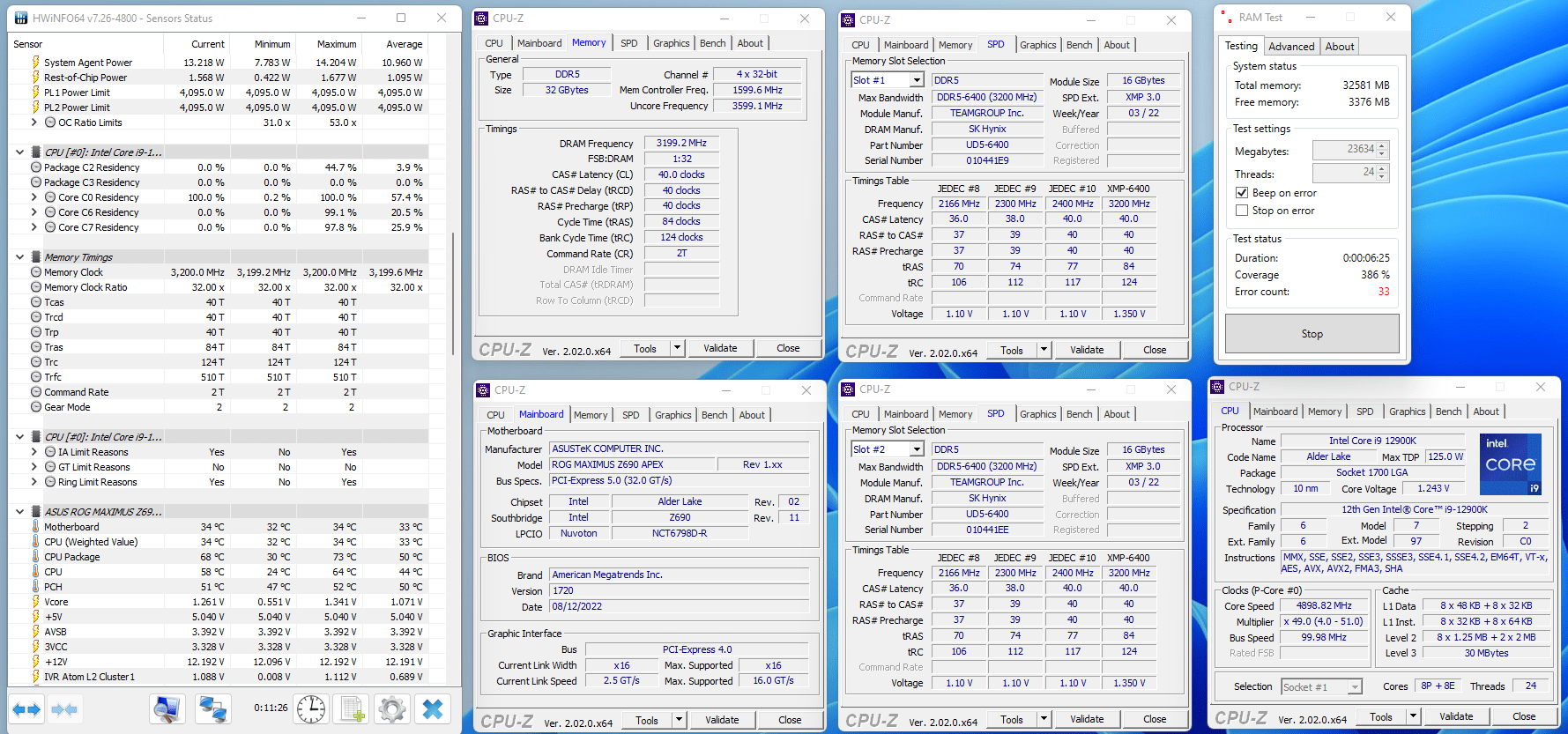
Task: Click lightning icon beside +12V row
Action: pos(36,662)
